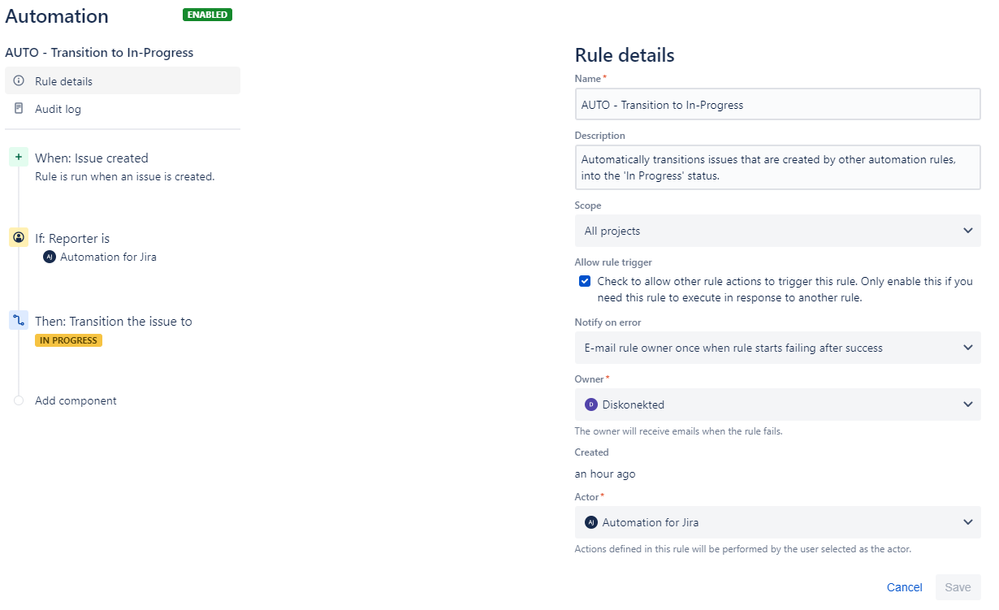Click the blue transition action icon
The height and width of the screenshot is (610, 999).
[18, 320]
